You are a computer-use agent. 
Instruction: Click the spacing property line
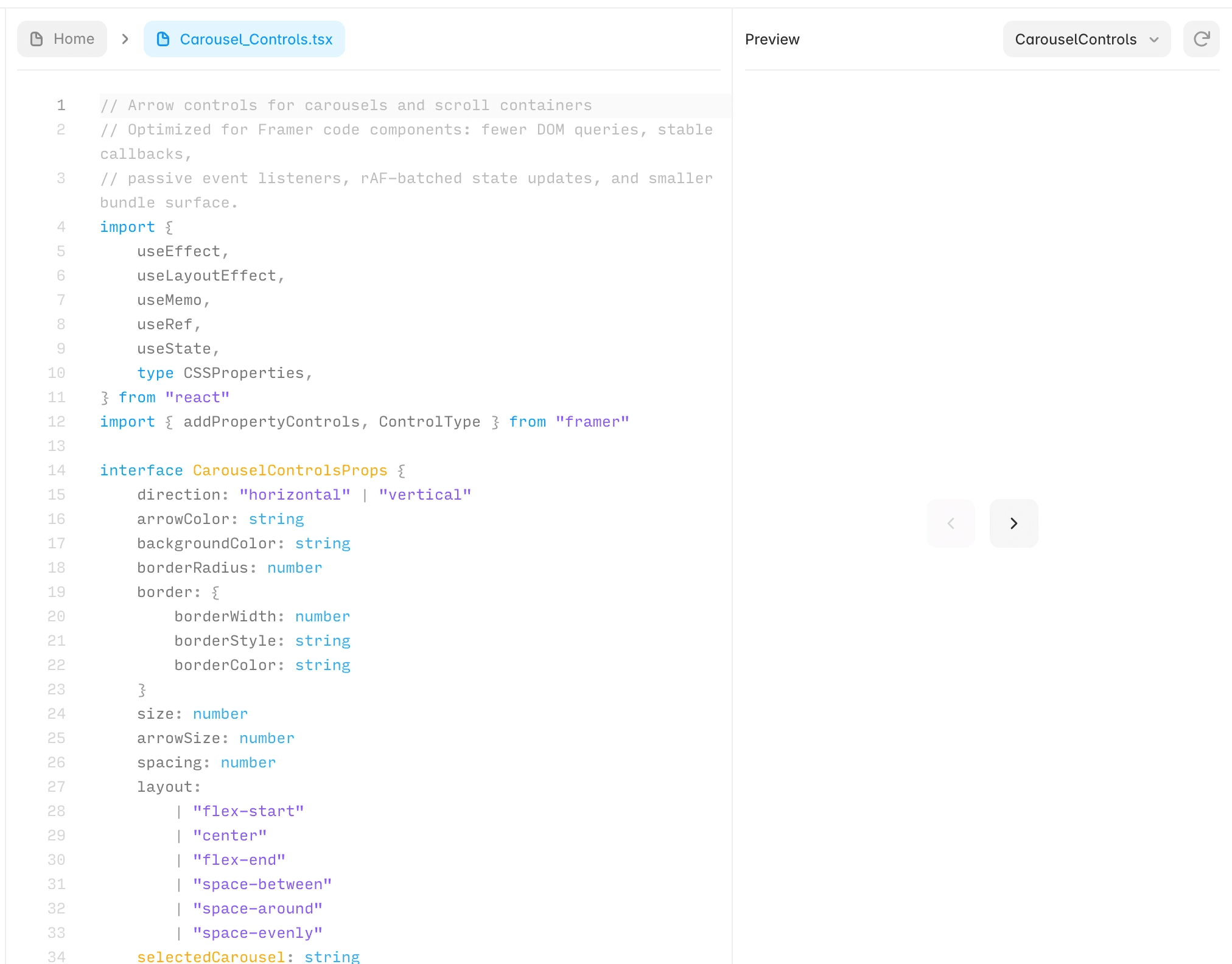tap(206, 763)
